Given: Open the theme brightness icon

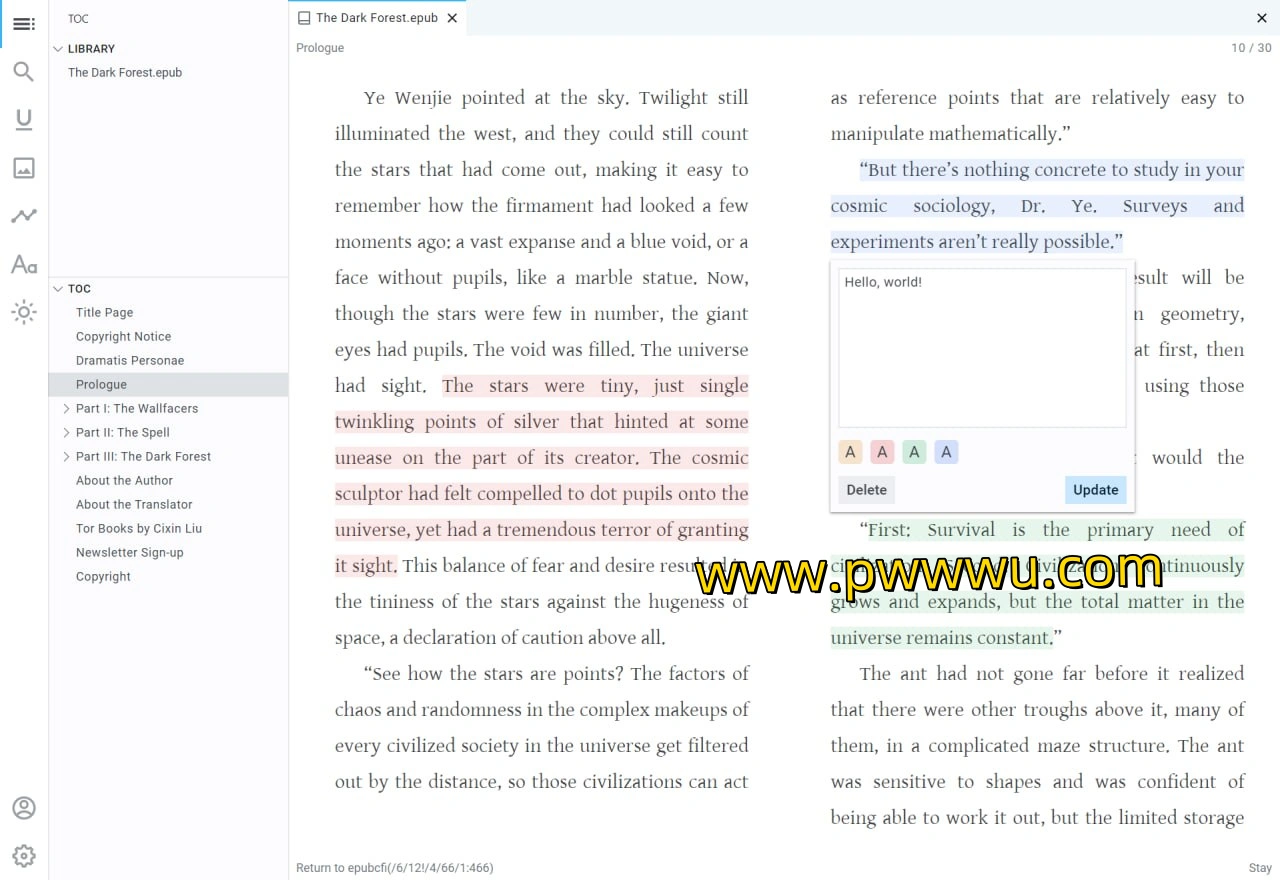Looking at the screenshot, I should (x=24, y=312).
